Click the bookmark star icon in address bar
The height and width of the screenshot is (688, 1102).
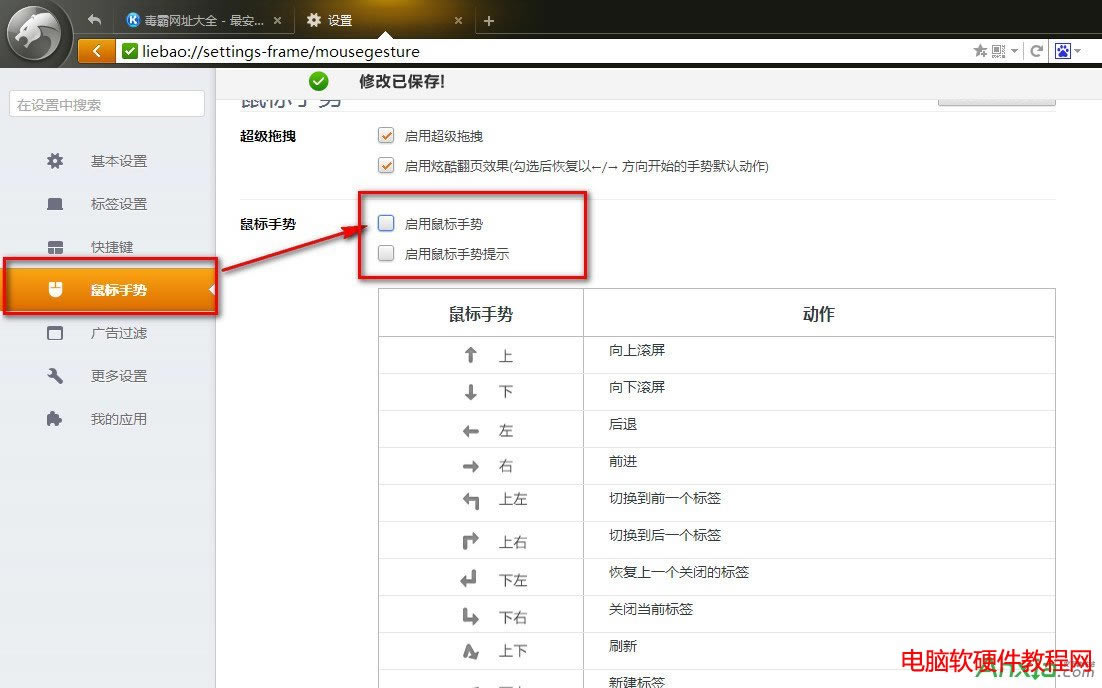pyautogui.click(x=980, y=51)
